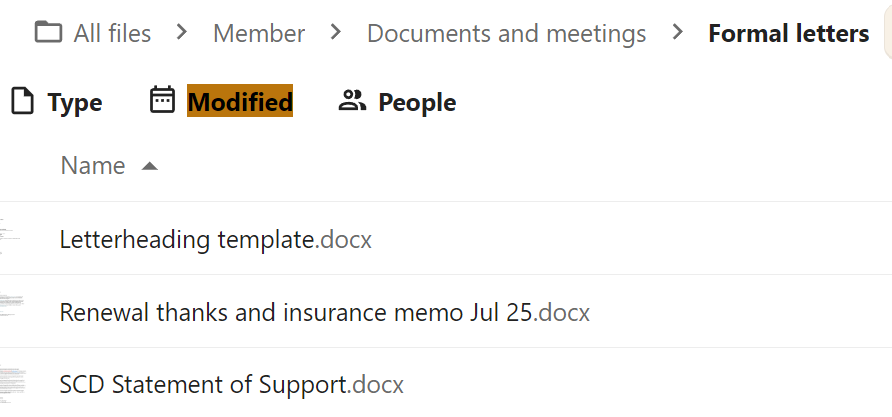Image resolution: width=892 pixels, height=417 pixels.
Task: Click chevron after Documents and meetings
Action: (x=679, y=32)
